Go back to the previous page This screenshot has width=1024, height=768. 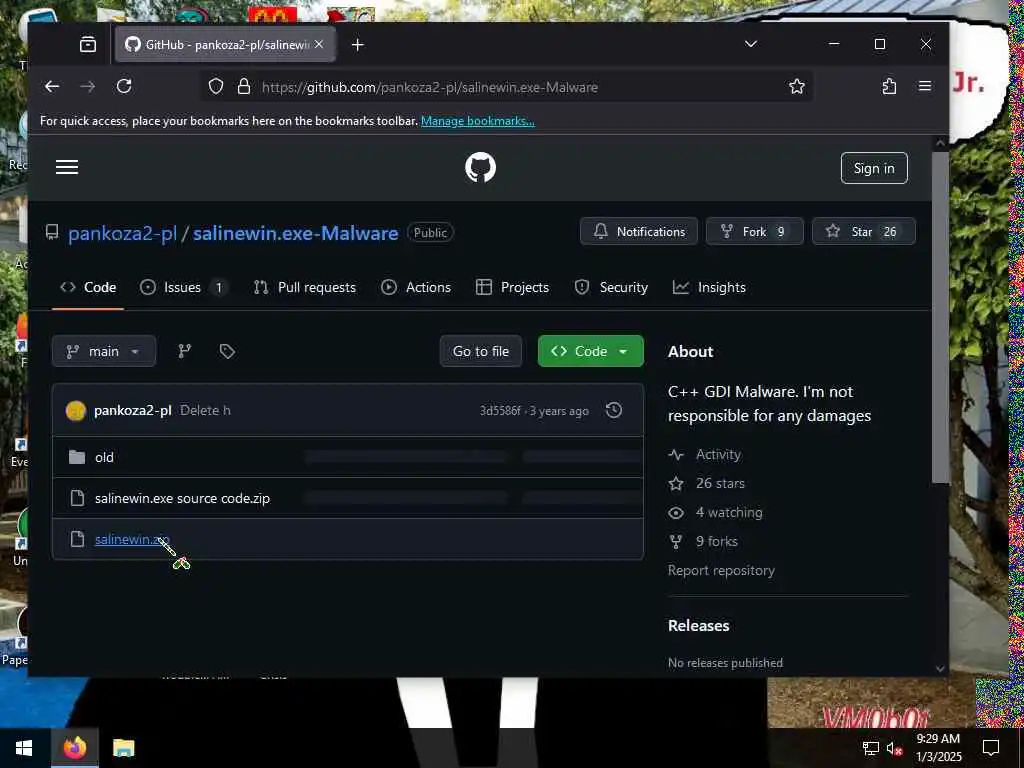click(52, 86)
